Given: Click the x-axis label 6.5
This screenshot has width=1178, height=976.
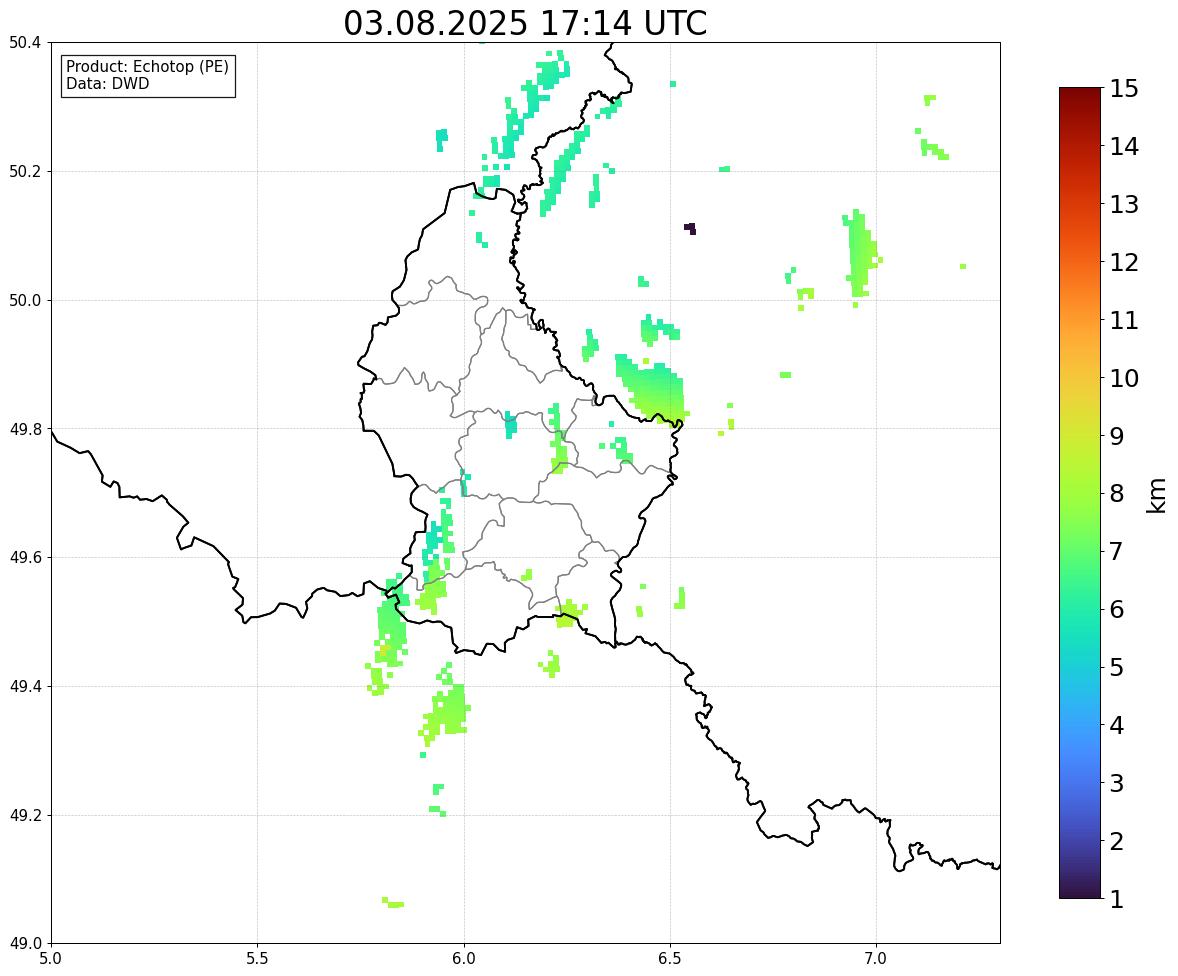Looking at the screenshot, I should 670,959.
